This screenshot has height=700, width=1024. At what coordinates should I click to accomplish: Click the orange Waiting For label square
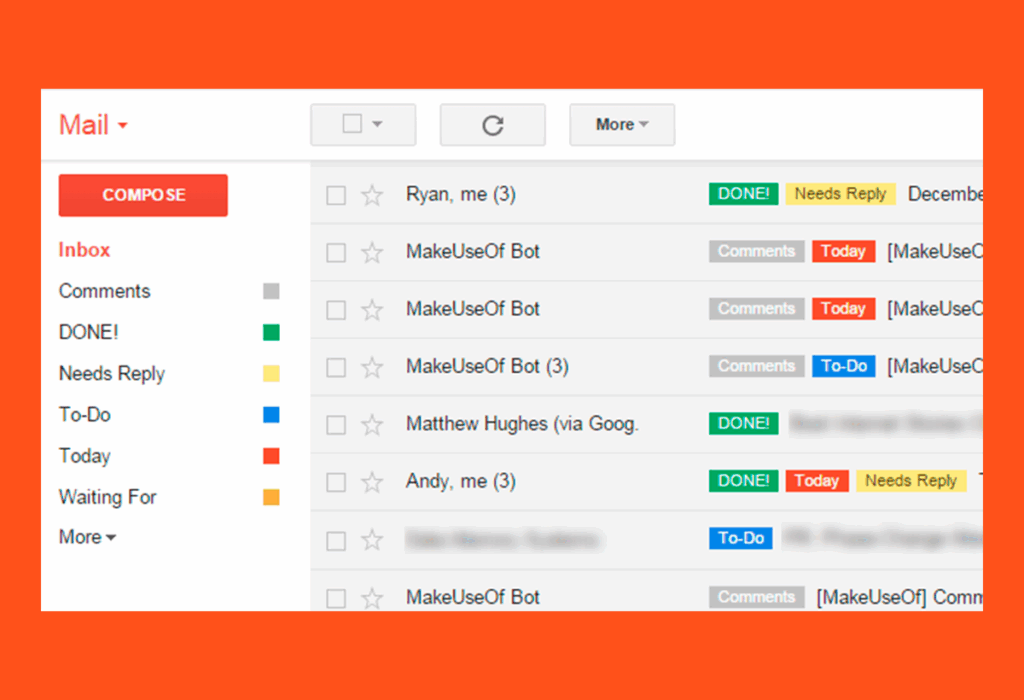coord(271,497)
